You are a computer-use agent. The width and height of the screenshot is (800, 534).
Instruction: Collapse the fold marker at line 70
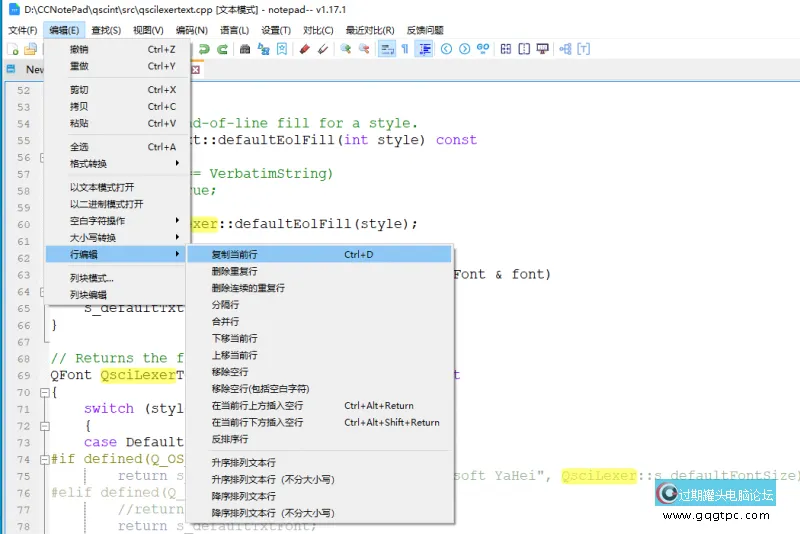click(45, 393)
